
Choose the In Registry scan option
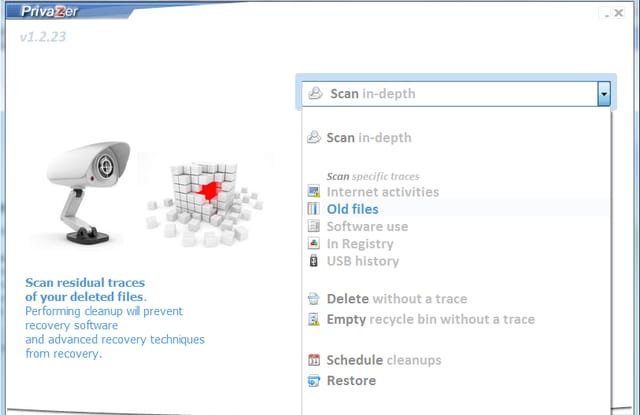pyautogui.click(x=360, y=244)
